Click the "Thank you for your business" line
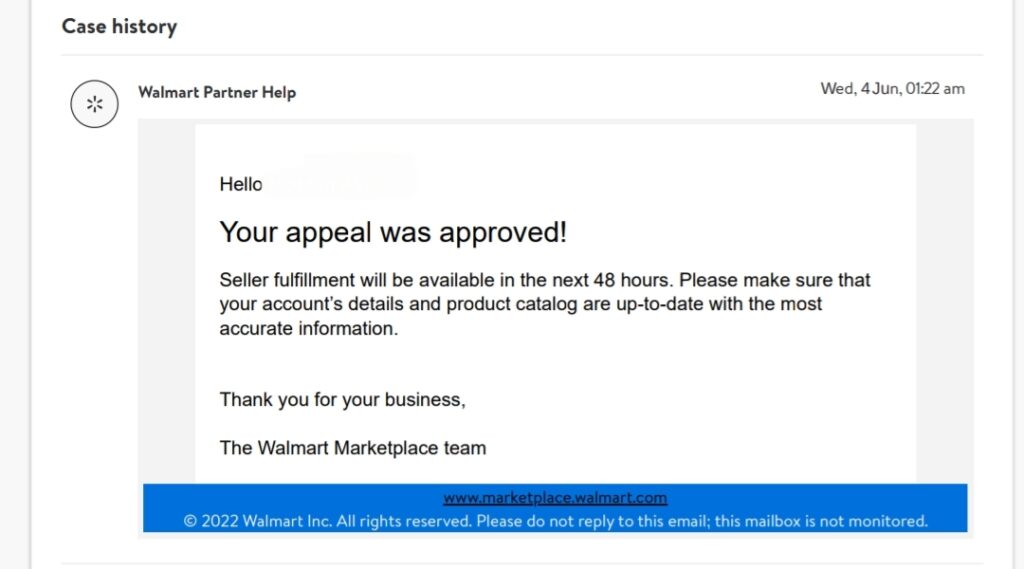 (x=342, y=400)
